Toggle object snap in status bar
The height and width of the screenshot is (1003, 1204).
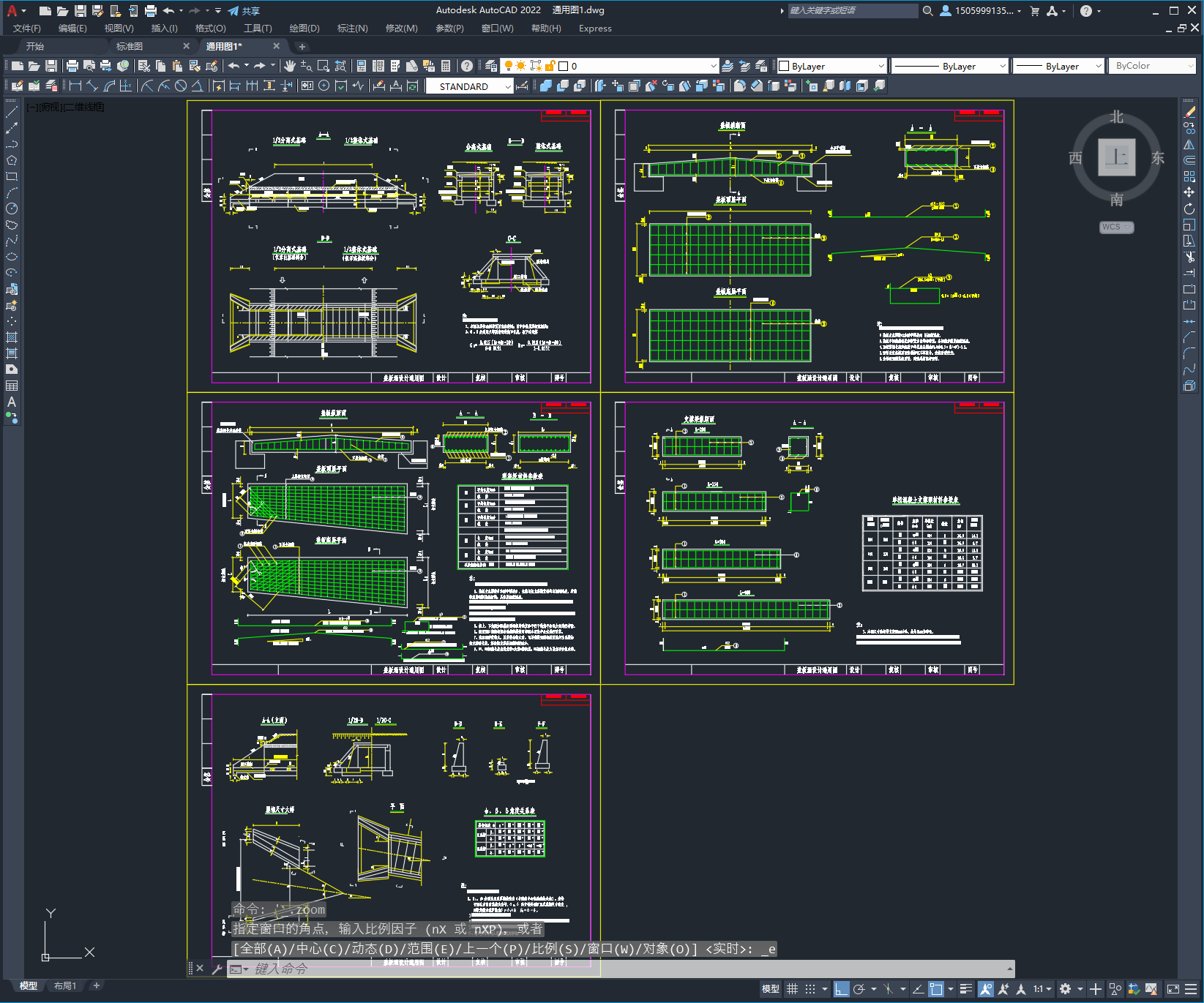click(x=936, y=989)
